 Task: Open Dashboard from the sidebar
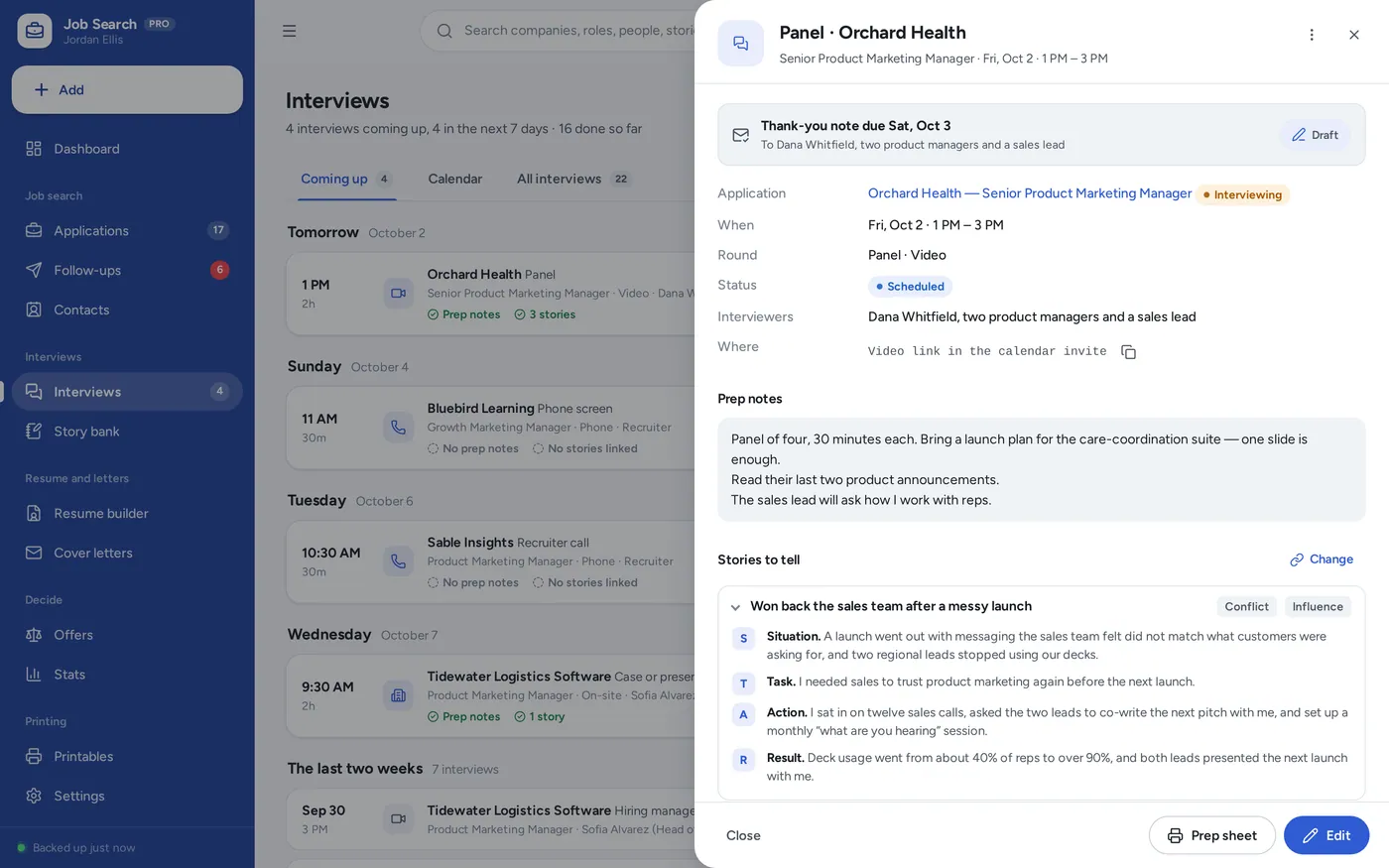(x=127, y=149)
